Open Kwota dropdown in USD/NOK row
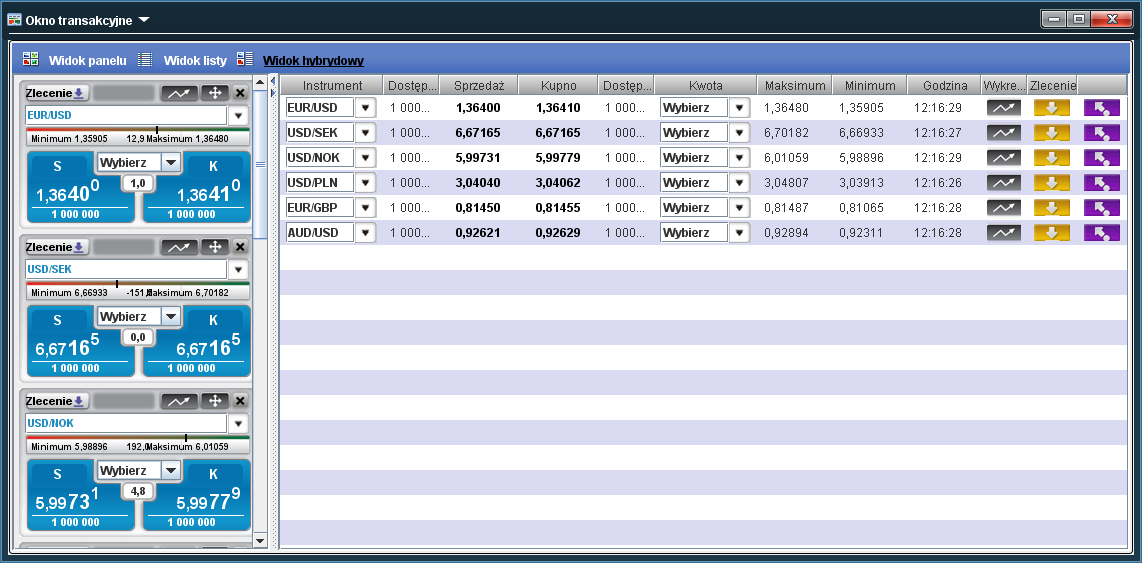 [x=739, y=157]
